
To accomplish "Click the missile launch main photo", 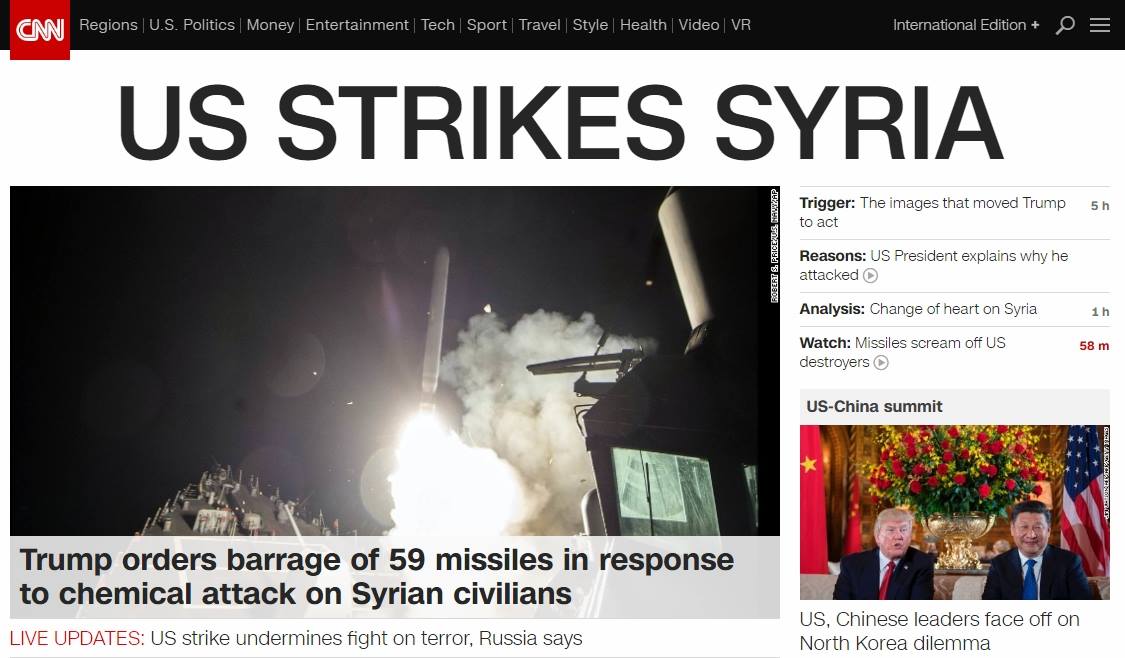I will [x=395, y=361].
